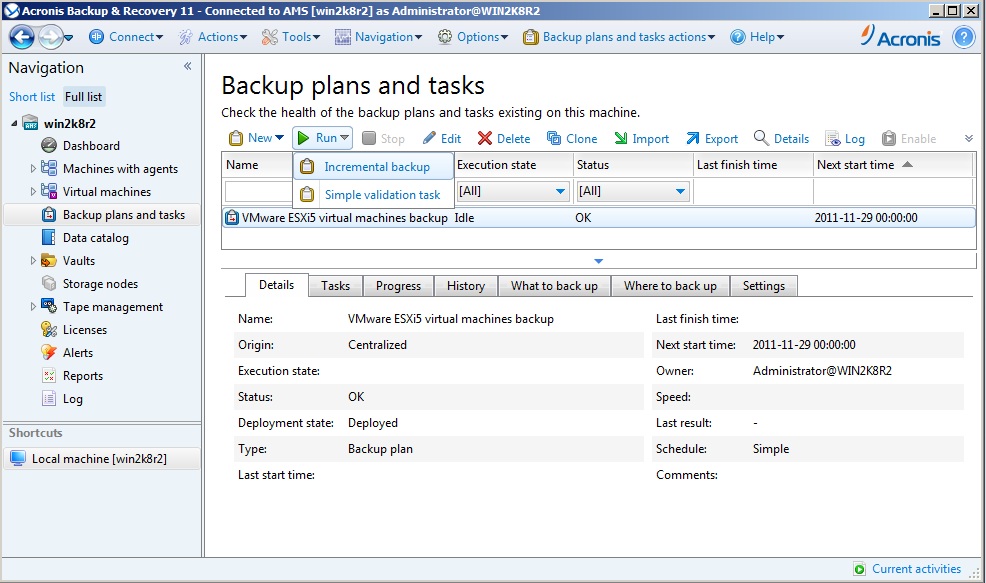Open Reports page
986x583 pixels.
82,376
